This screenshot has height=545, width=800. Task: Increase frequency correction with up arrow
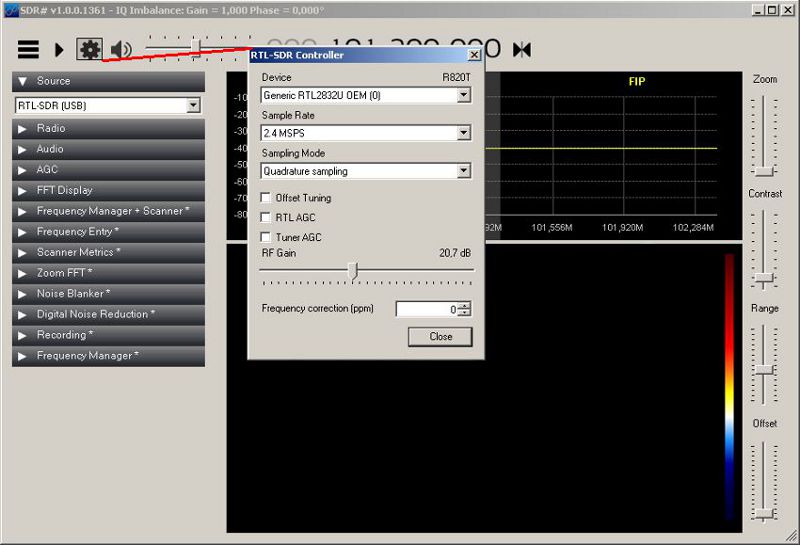point(464,306)
